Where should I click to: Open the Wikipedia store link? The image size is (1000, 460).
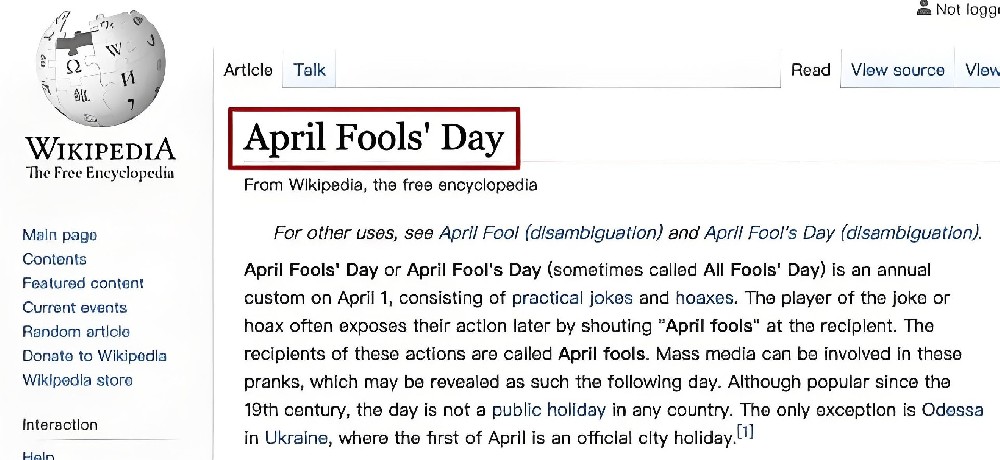(77, 380)
